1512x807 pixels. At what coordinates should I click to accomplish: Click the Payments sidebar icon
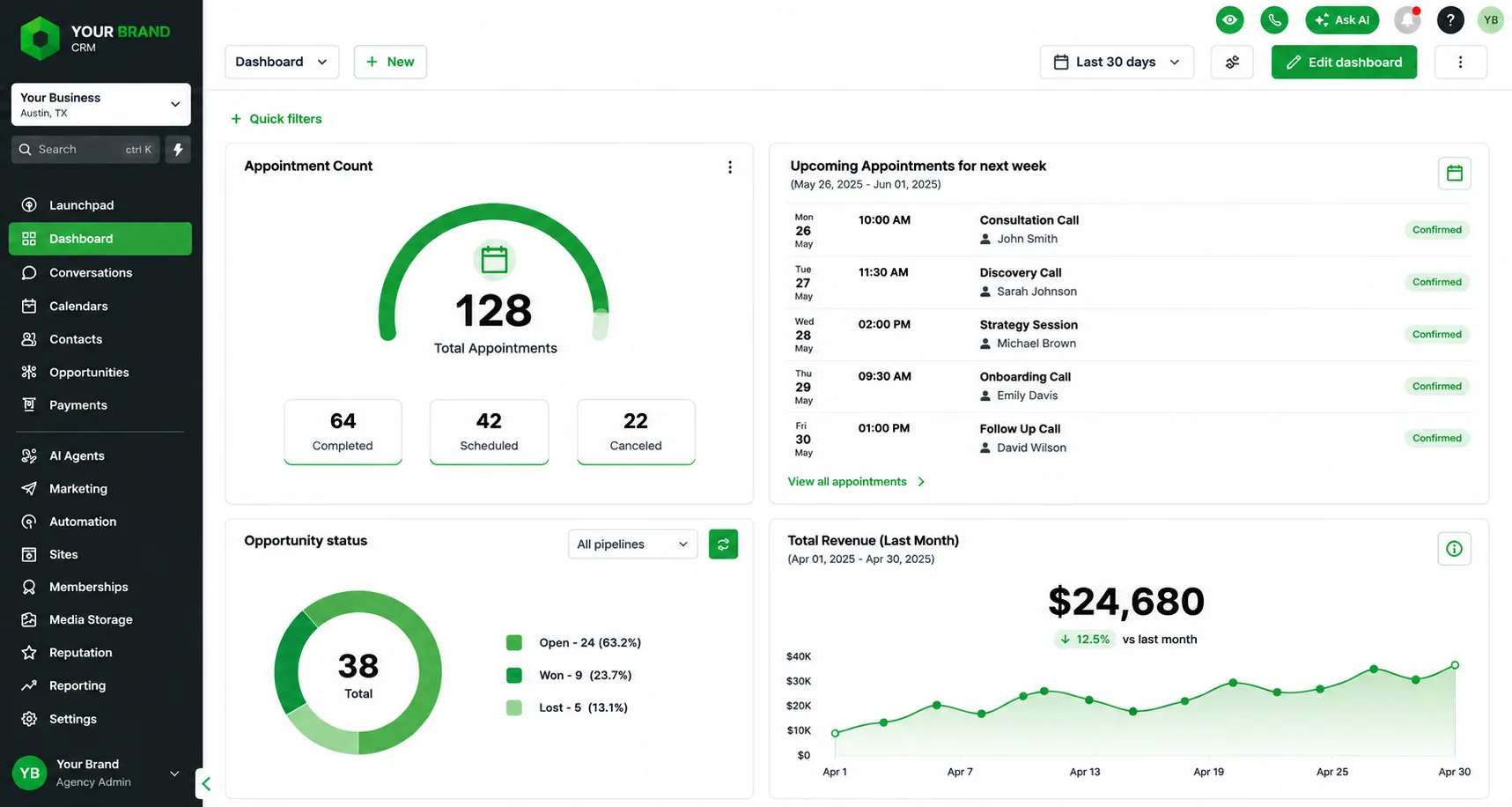tap(29, 405)
